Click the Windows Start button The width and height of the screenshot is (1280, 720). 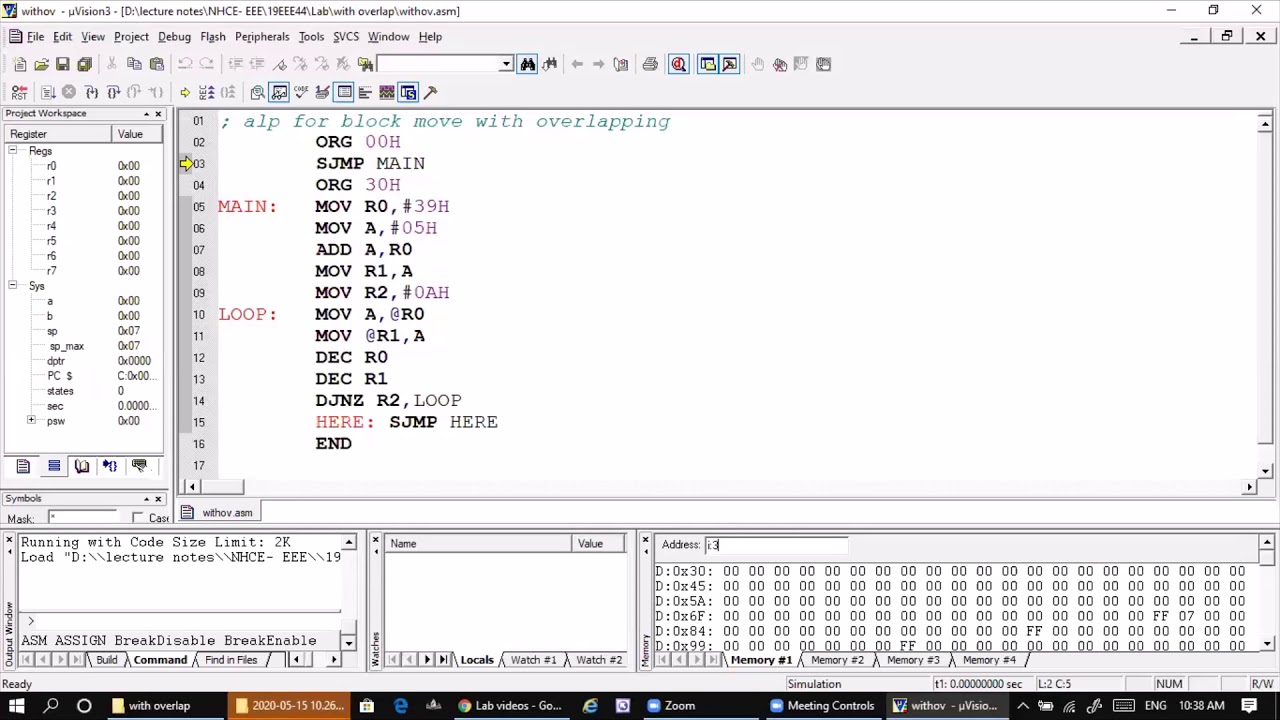tap(18, 706)
